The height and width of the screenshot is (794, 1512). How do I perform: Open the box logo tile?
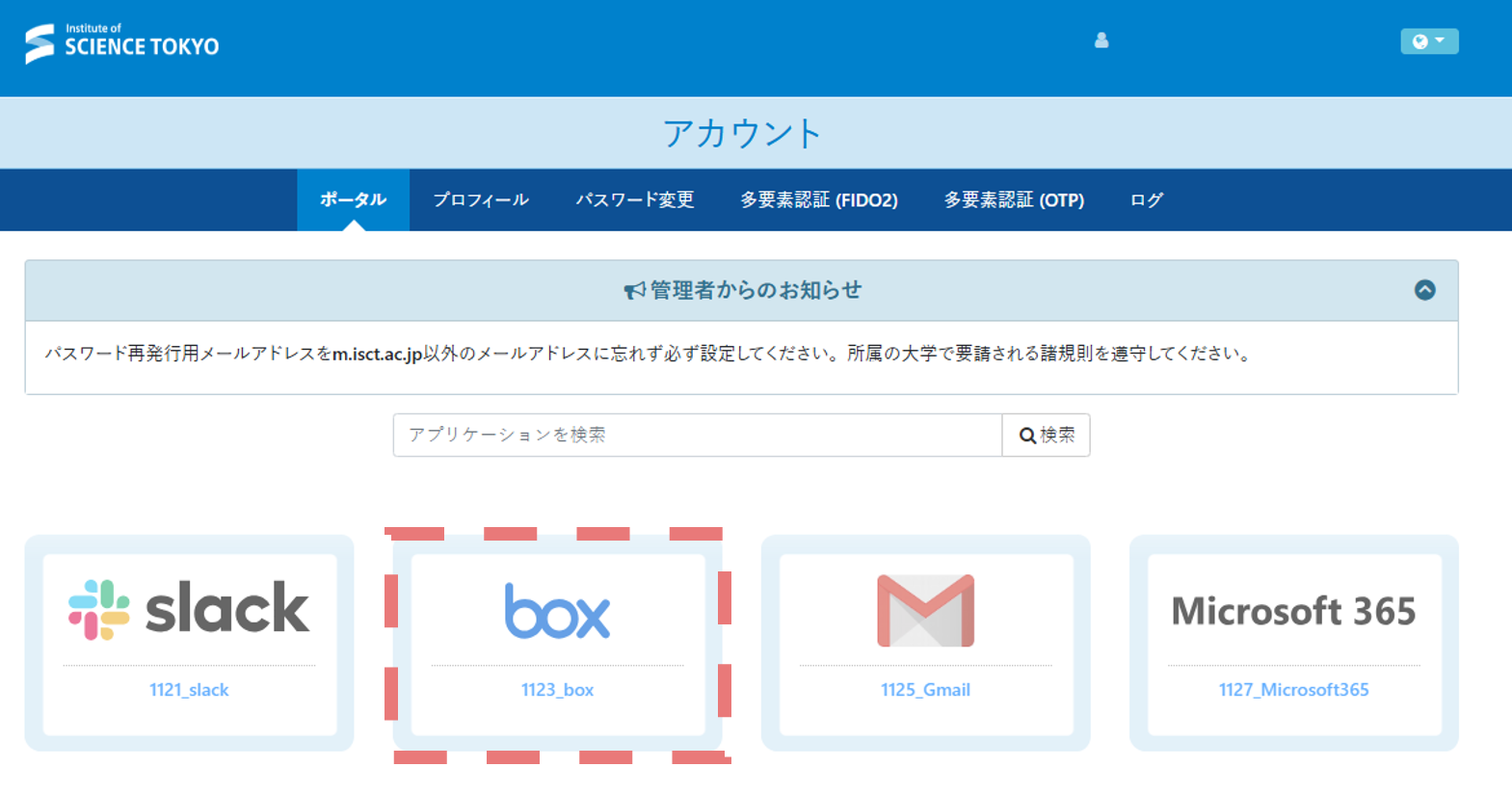click(557, 611)
